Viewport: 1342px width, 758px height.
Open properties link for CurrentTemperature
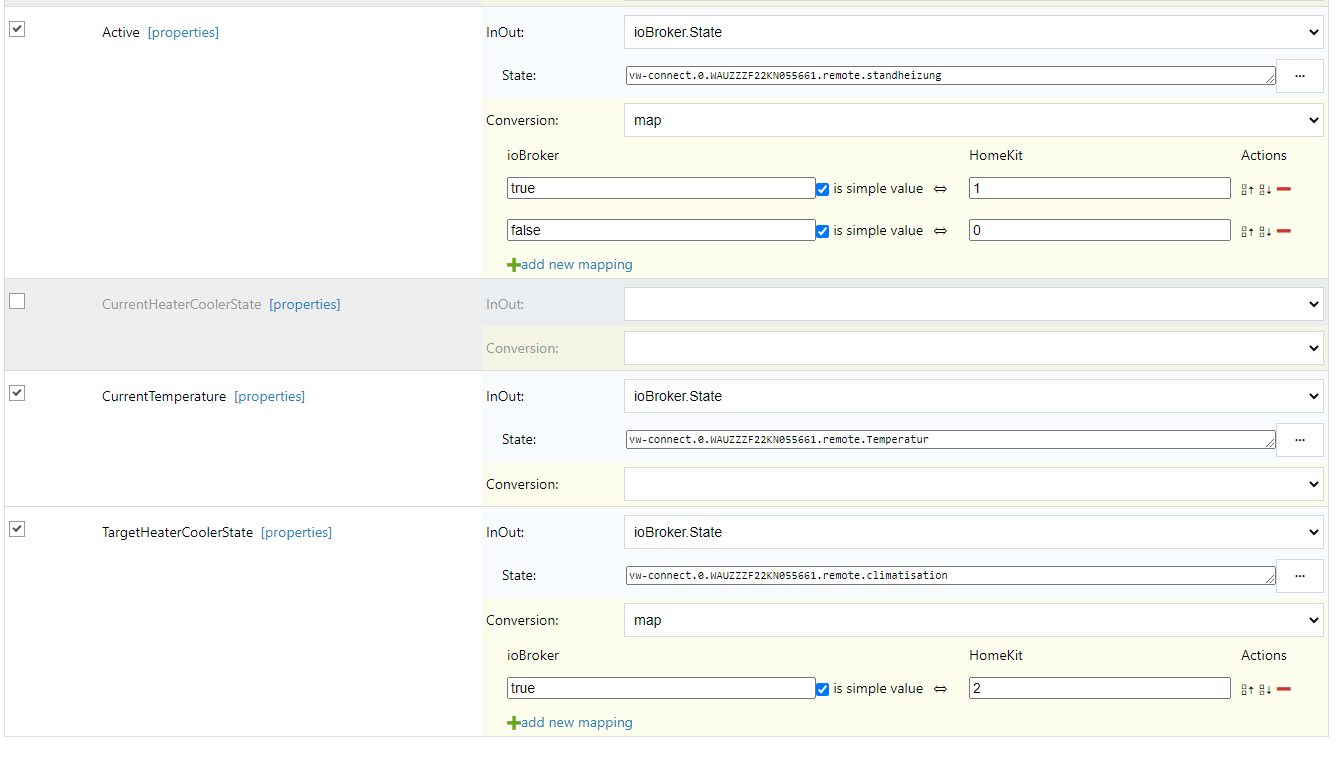point(269,397)
